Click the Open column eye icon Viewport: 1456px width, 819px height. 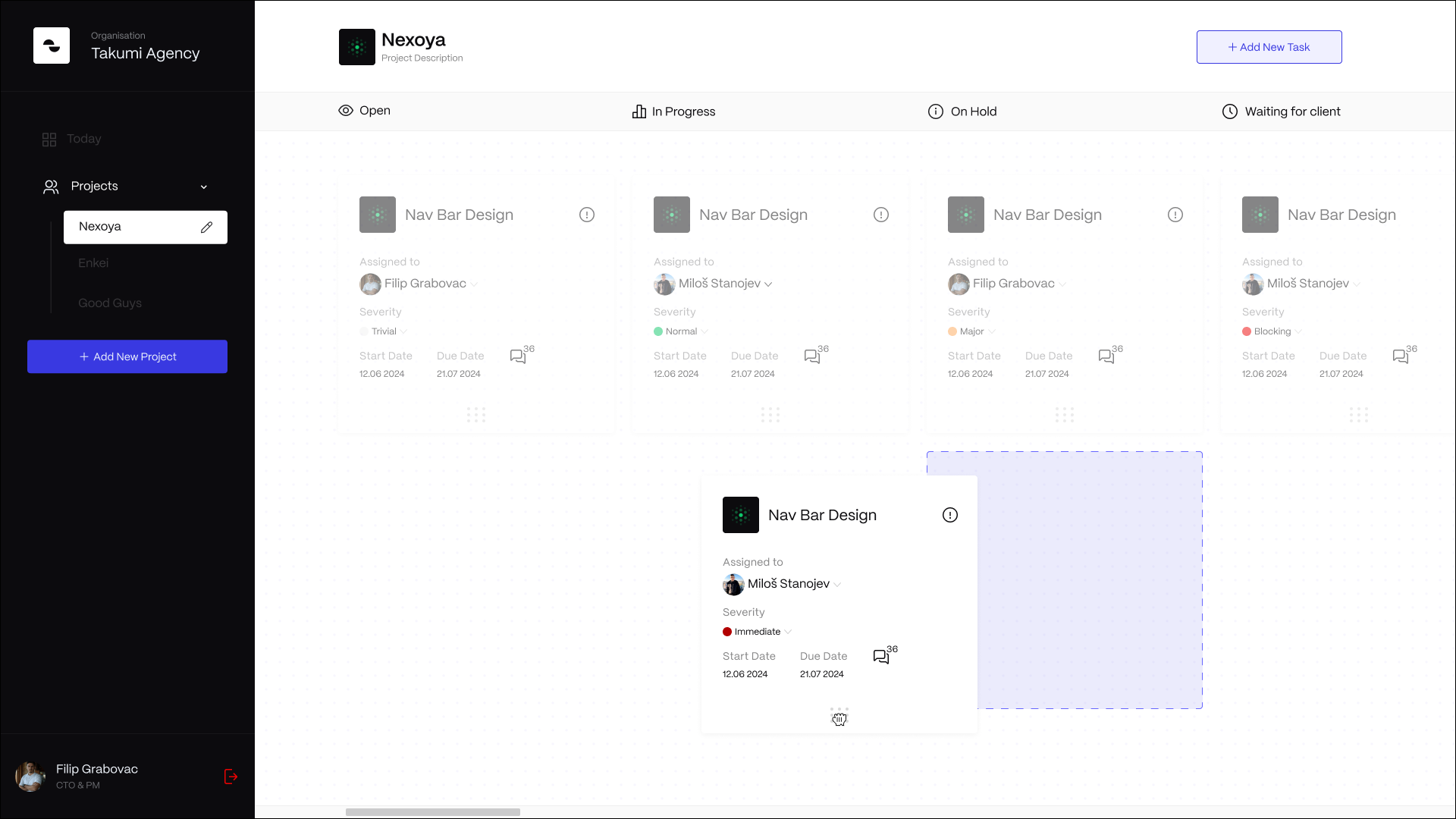(346, 111)
